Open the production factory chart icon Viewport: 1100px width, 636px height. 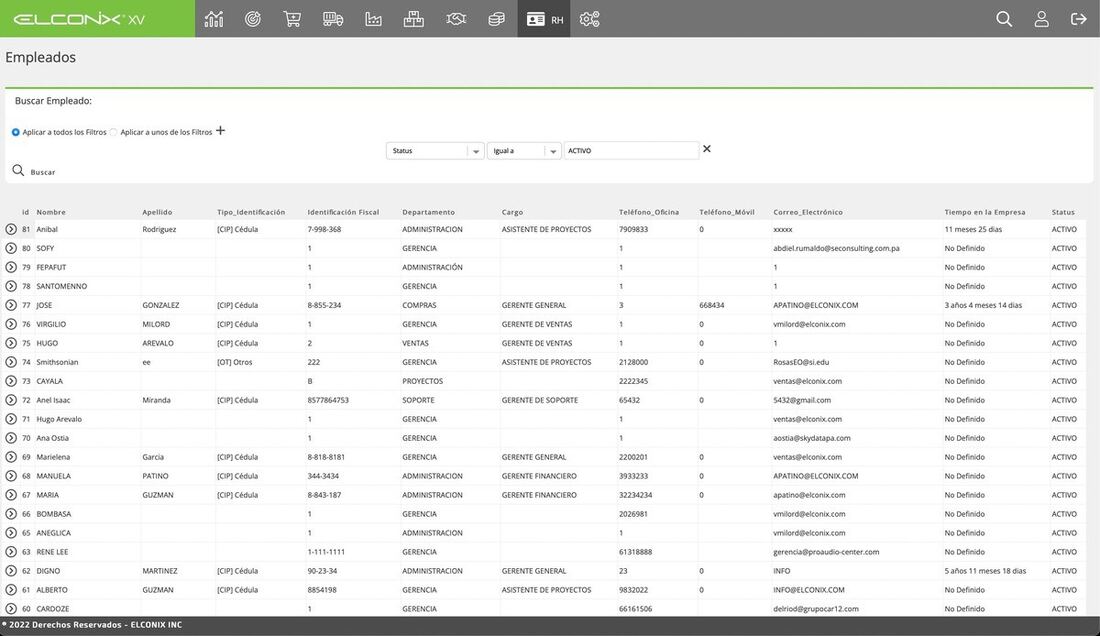[373, 19]
